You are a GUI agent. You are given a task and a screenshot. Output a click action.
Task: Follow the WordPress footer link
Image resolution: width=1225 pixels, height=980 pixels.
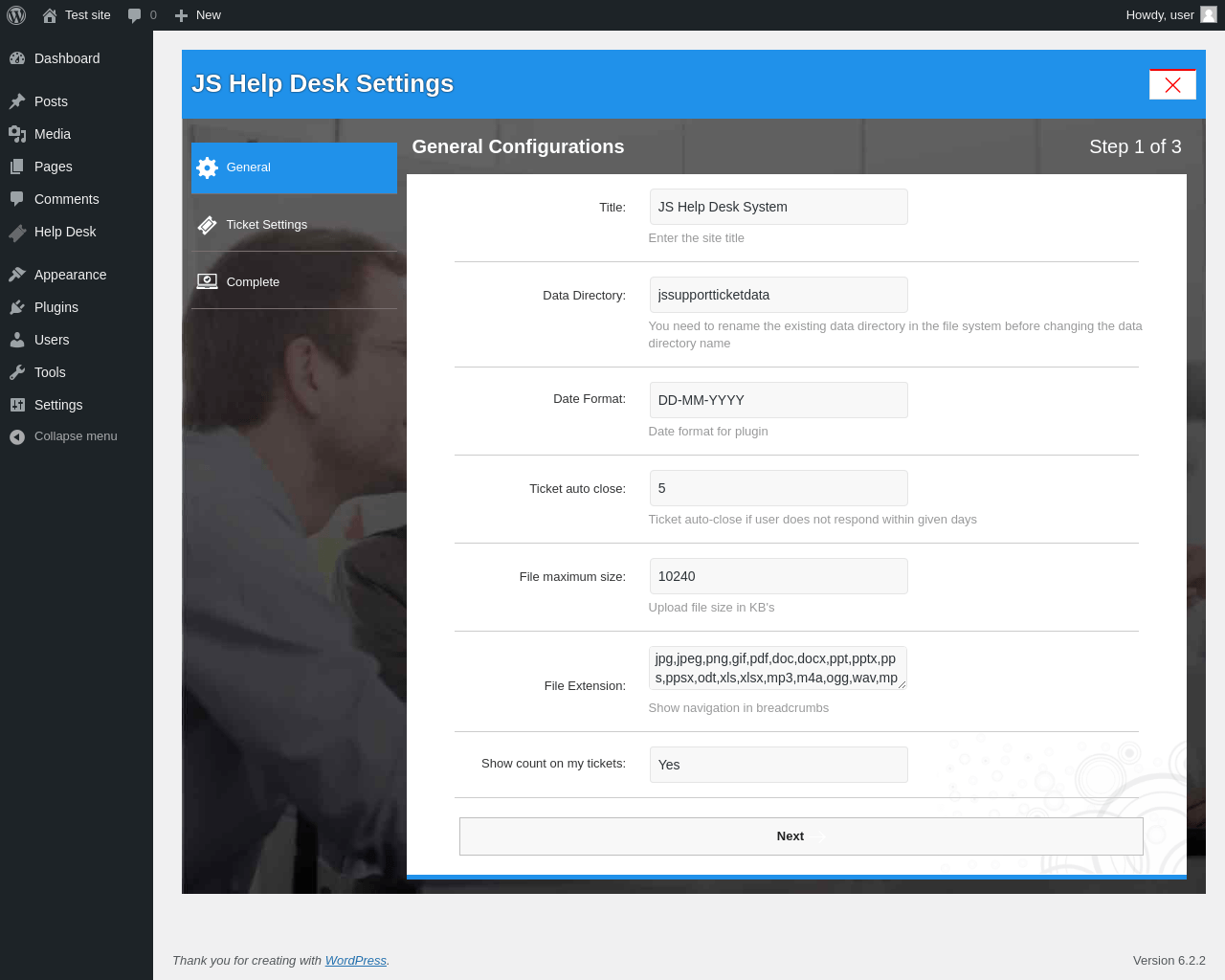(x=356, y=961)
